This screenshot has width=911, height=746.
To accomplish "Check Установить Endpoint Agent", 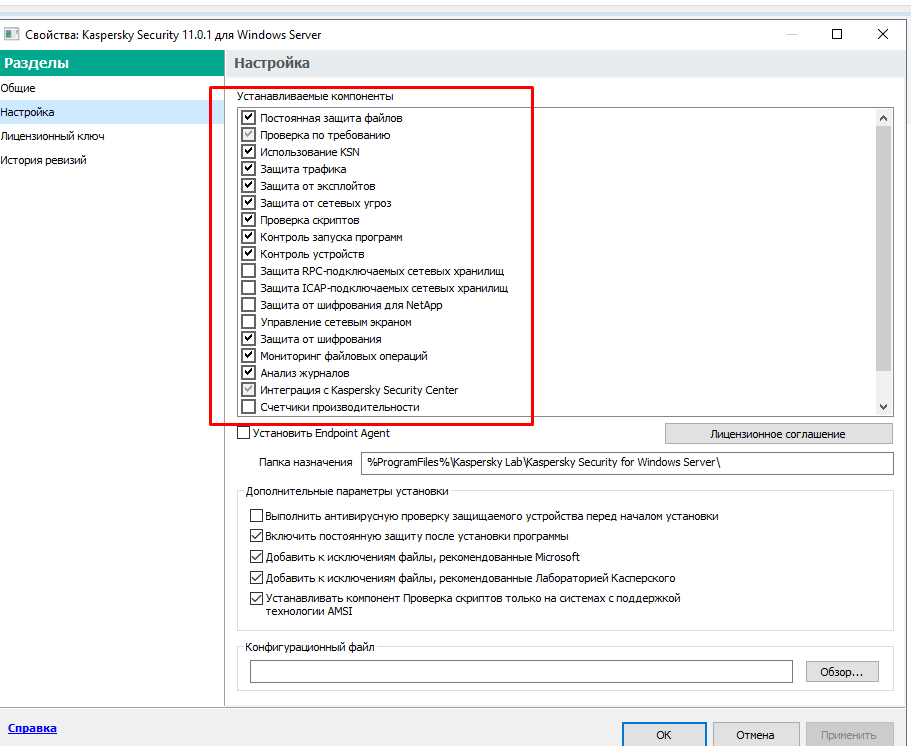I will pyautogui.click(x=243, y=433).
